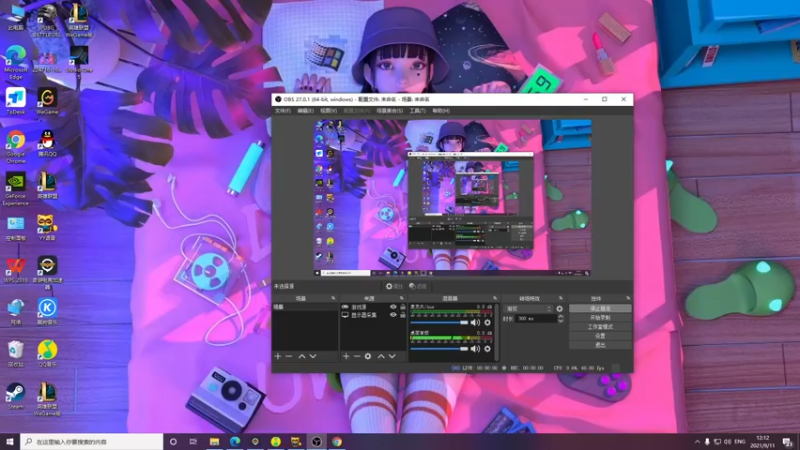Open File Explorer from the taskbar
The image size is (800, 450).
pos(214,441)
